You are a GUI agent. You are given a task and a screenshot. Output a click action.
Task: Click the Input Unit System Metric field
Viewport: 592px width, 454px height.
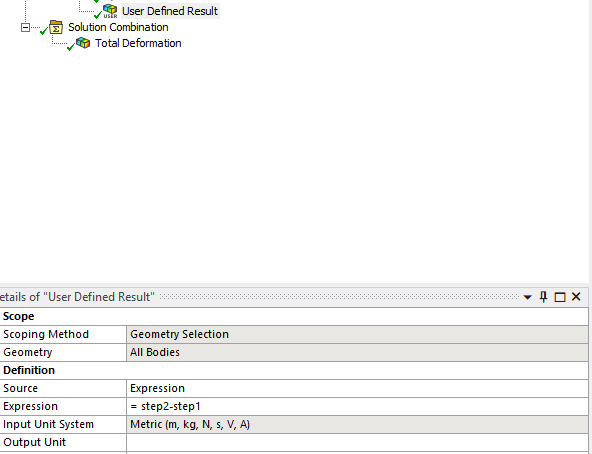(357, 425)
